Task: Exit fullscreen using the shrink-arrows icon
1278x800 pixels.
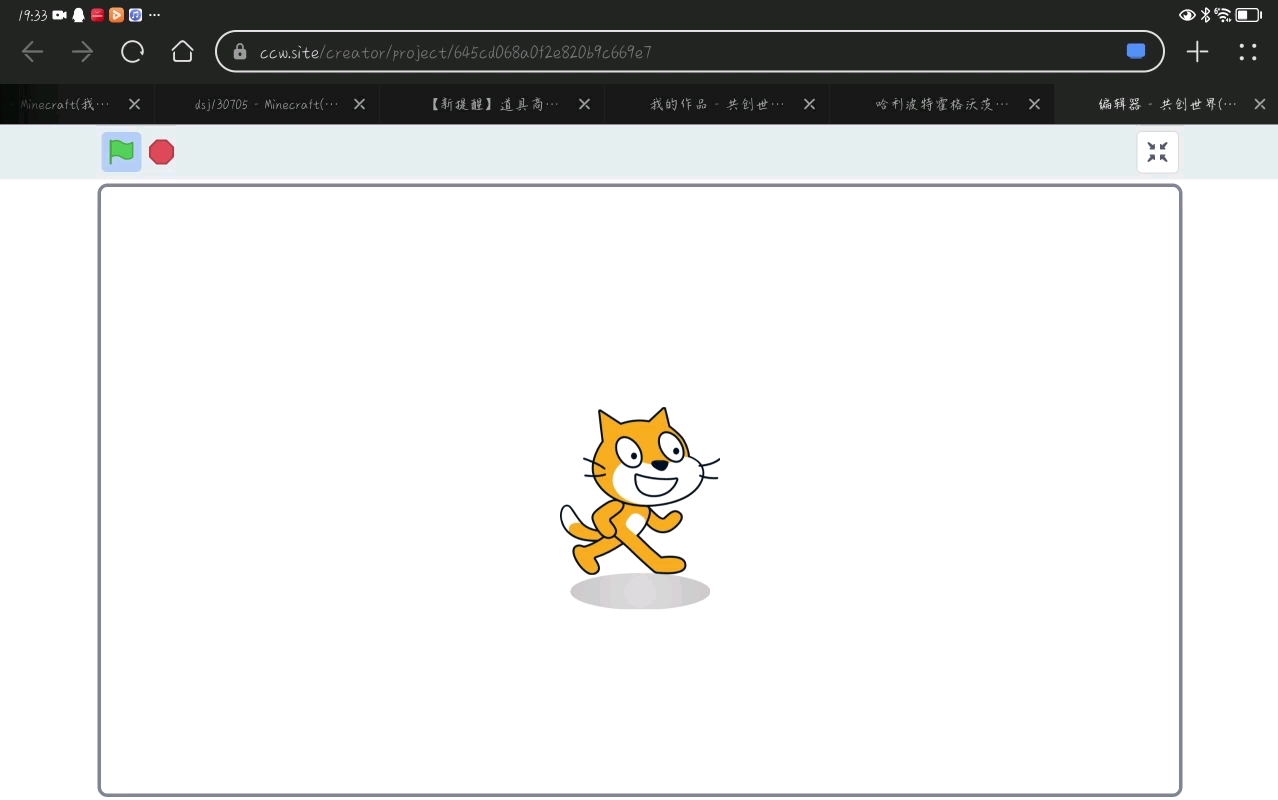Action: (1157, 151)
